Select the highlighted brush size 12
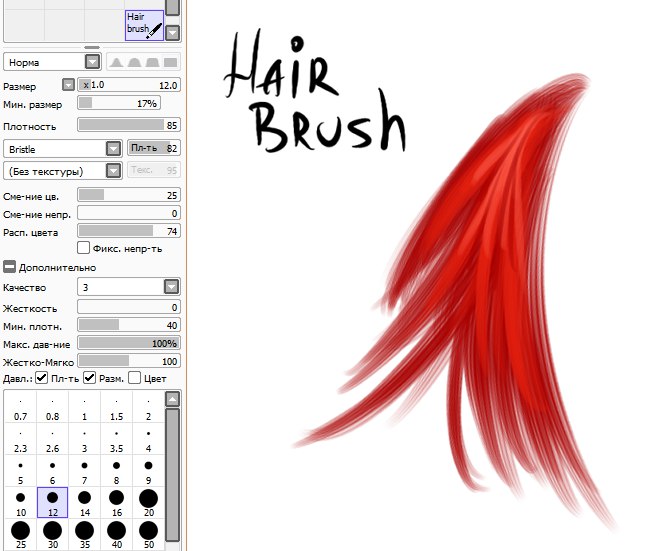The width and height of the screenshot is (650, 551). coord(53,503)
